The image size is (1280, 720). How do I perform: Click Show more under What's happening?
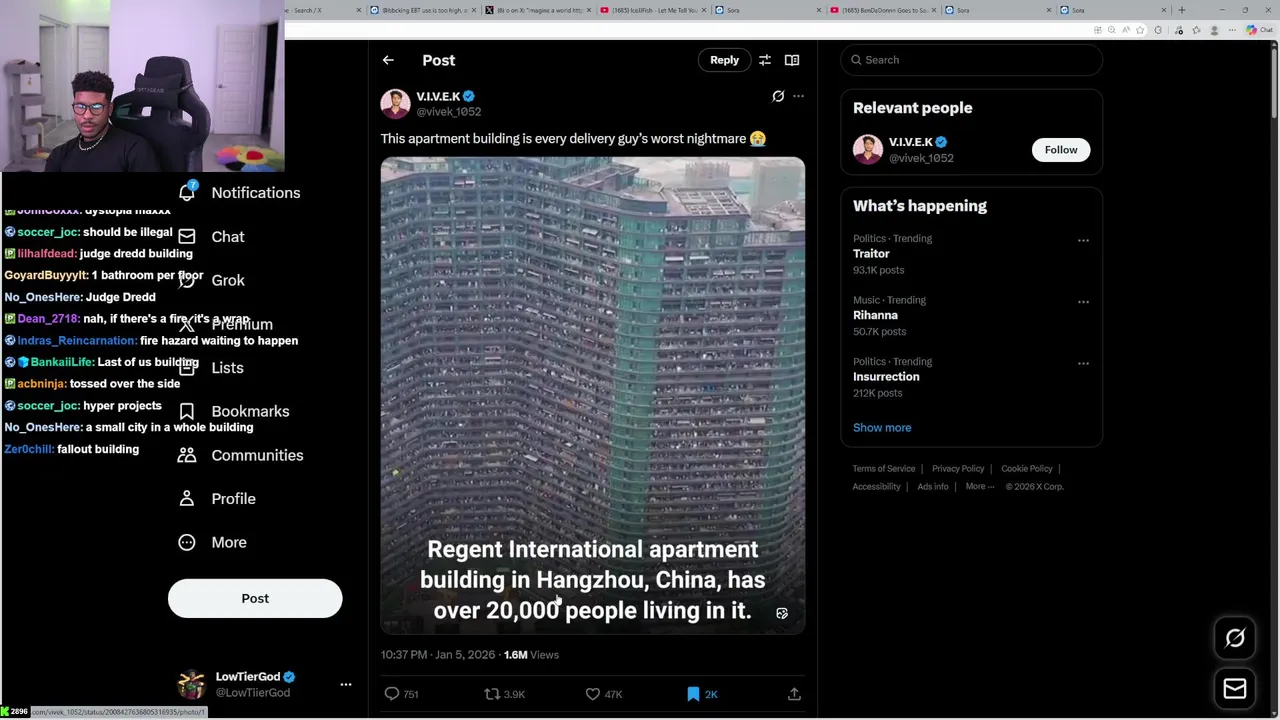coord(882,427)
